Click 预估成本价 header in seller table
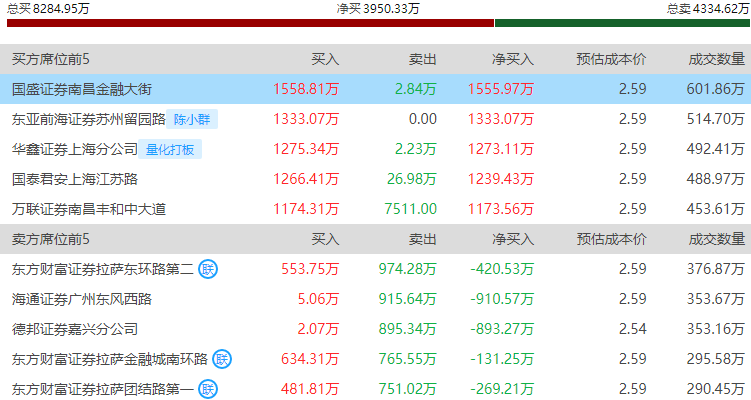The image size is (751, 400). (x=612, y=239)
